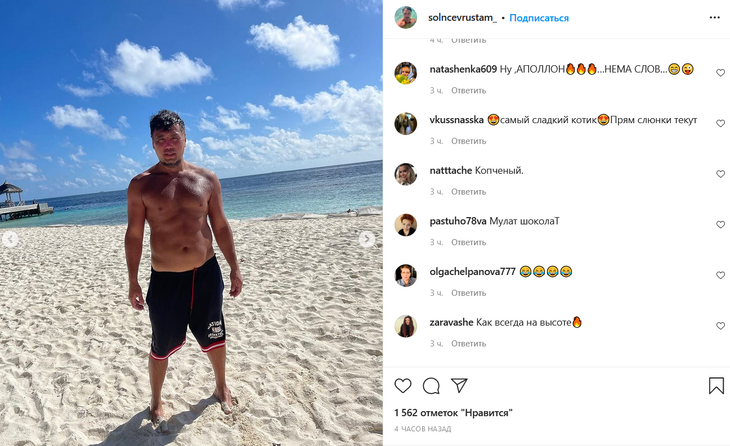Go to the previous photo arrow
The image size is (730, 446).
(x=11, y=239)
